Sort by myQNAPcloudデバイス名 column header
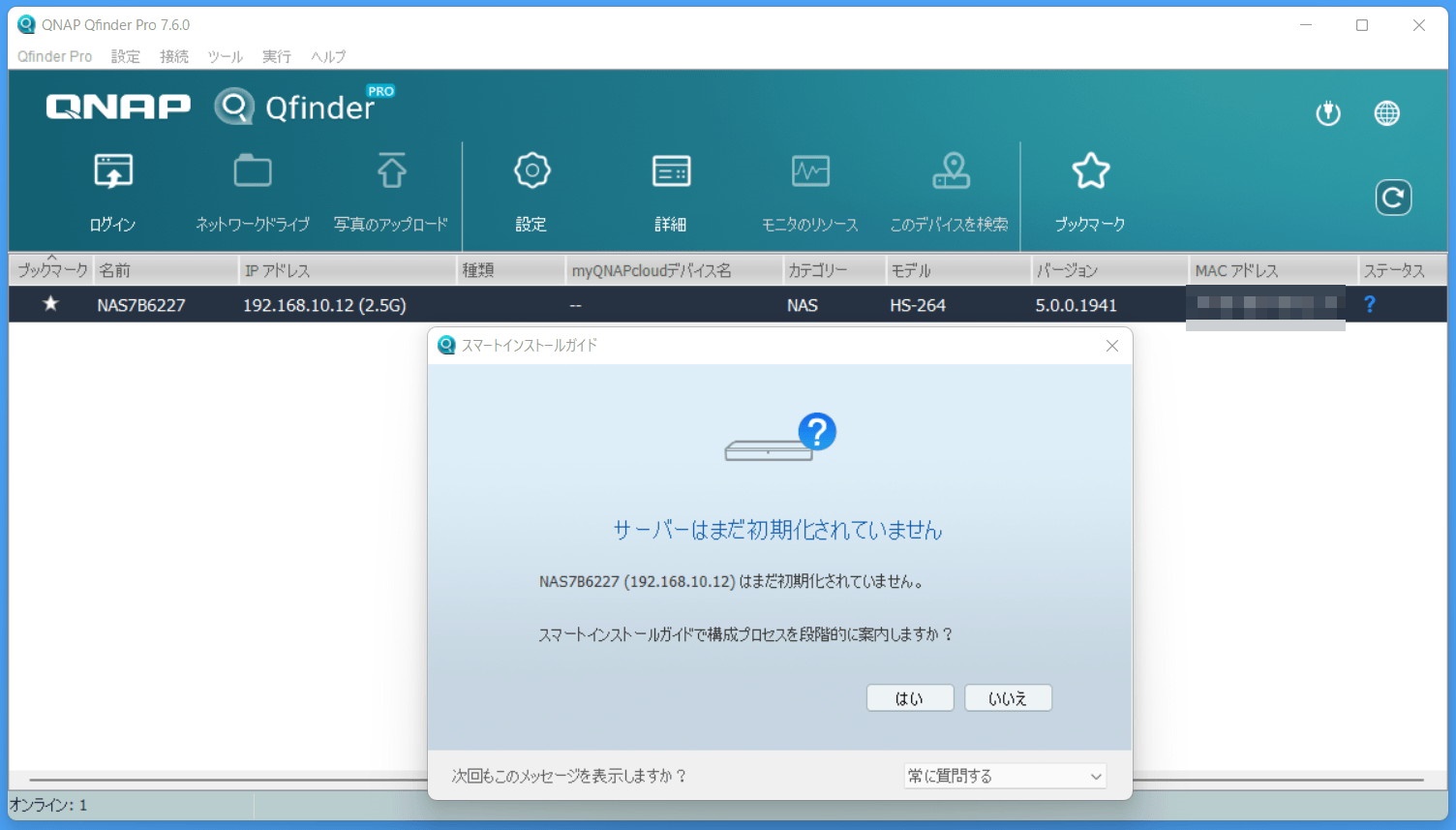 674,270
